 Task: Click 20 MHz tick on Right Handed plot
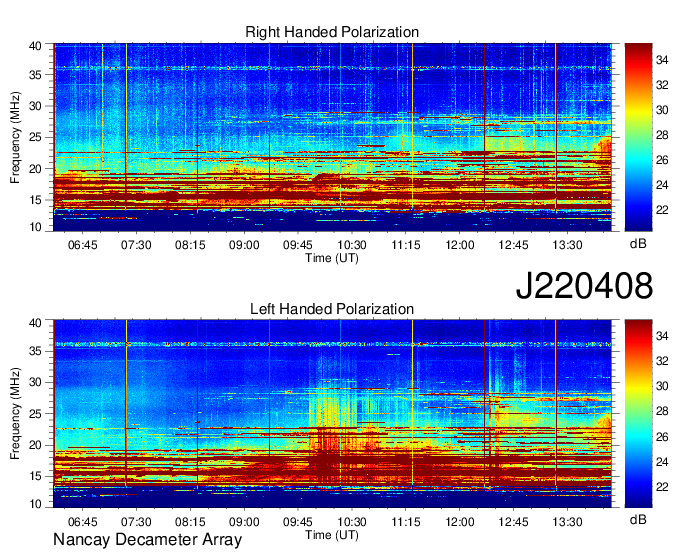(x=35, y=169)
